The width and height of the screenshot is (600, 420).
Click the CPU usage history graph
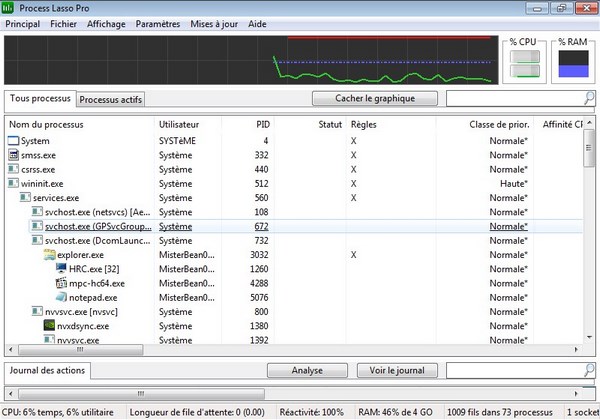251,60
